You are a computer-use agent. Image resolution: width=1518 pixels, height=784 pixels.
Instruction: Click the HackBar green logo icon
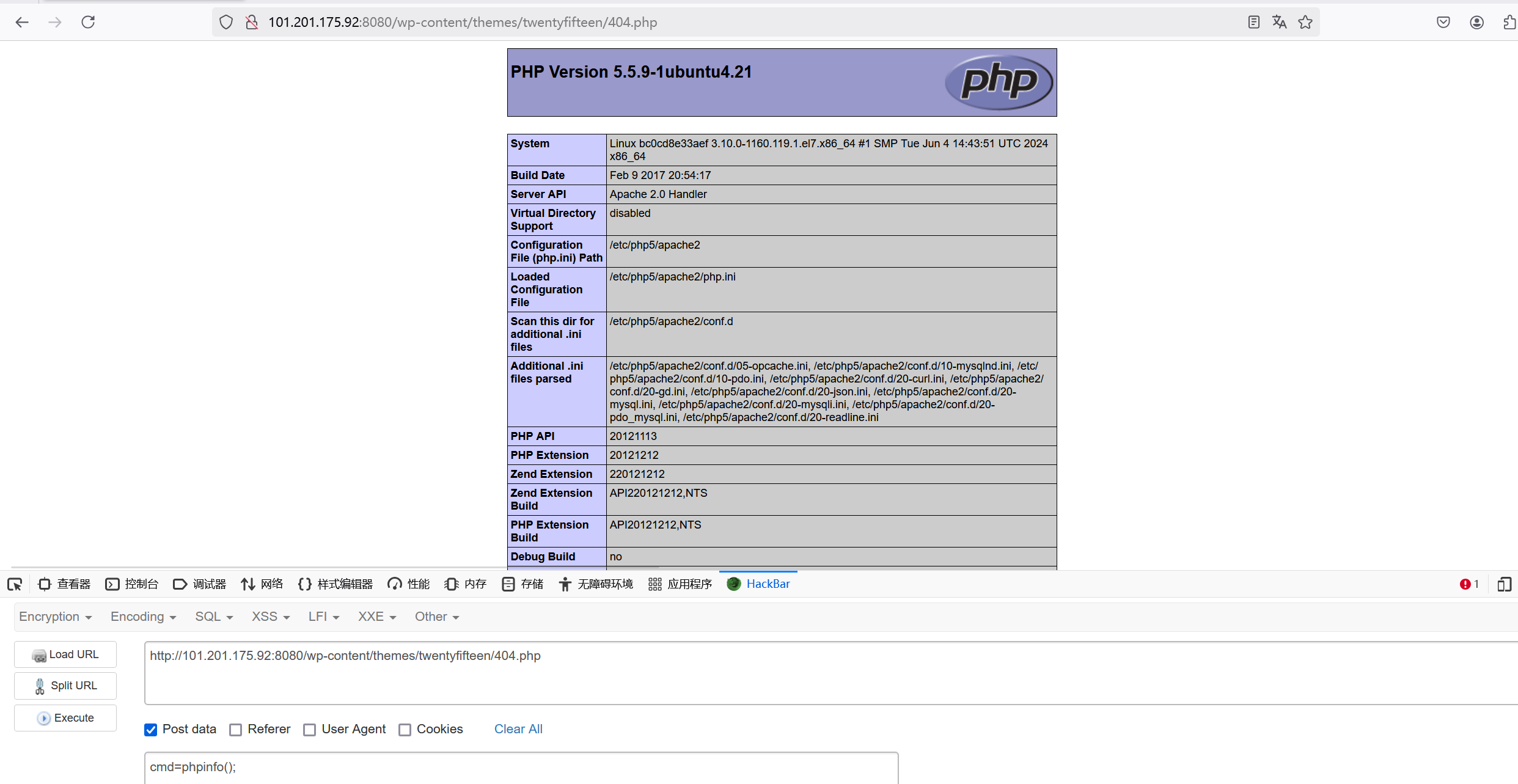(734, 584)
